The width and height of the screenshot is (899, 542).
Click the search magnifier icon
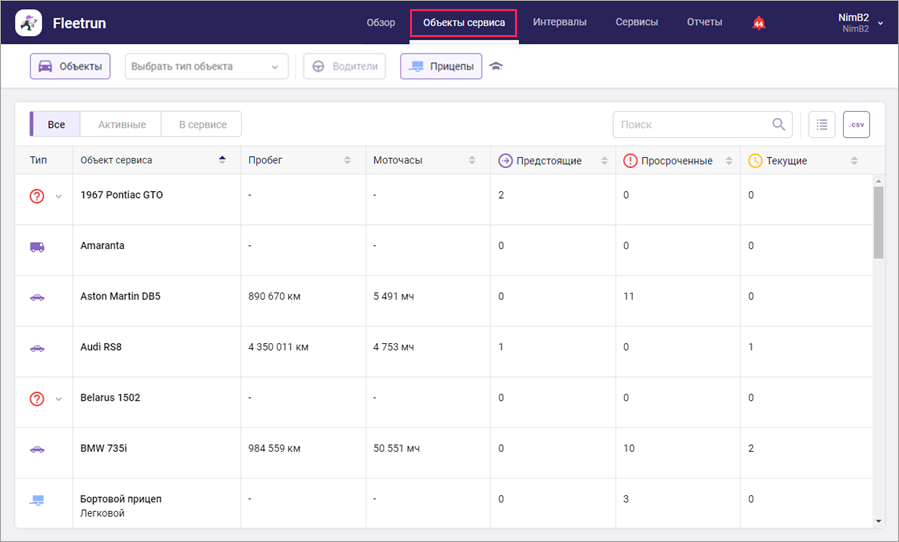(x=778, y=125)
